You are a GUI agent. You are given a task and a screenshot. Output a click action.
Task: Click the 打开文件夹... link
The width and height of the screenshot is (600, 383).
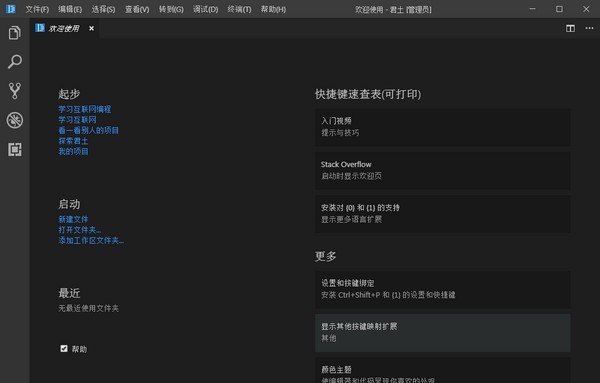pyautogui.click(x=80, y=230)
